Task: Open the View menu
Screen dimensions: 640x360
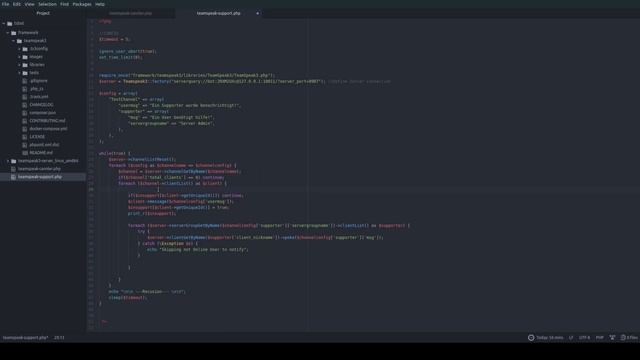Action: click(x=30, y=4)
